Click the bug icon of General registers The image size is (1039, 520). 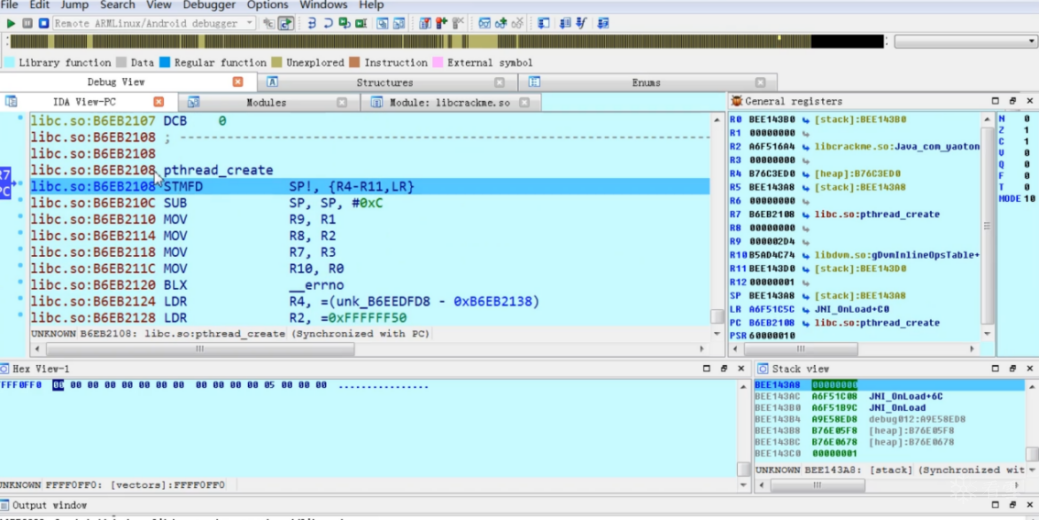point(736,101)
